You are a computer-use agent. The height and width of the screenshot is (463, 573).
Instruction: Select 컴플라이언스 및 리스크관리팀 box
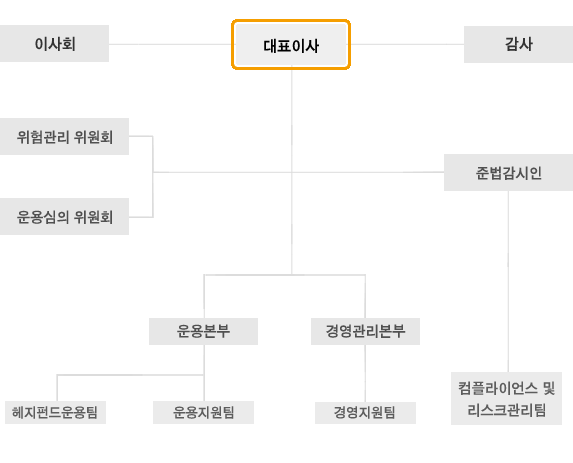[x=506, y=398]
